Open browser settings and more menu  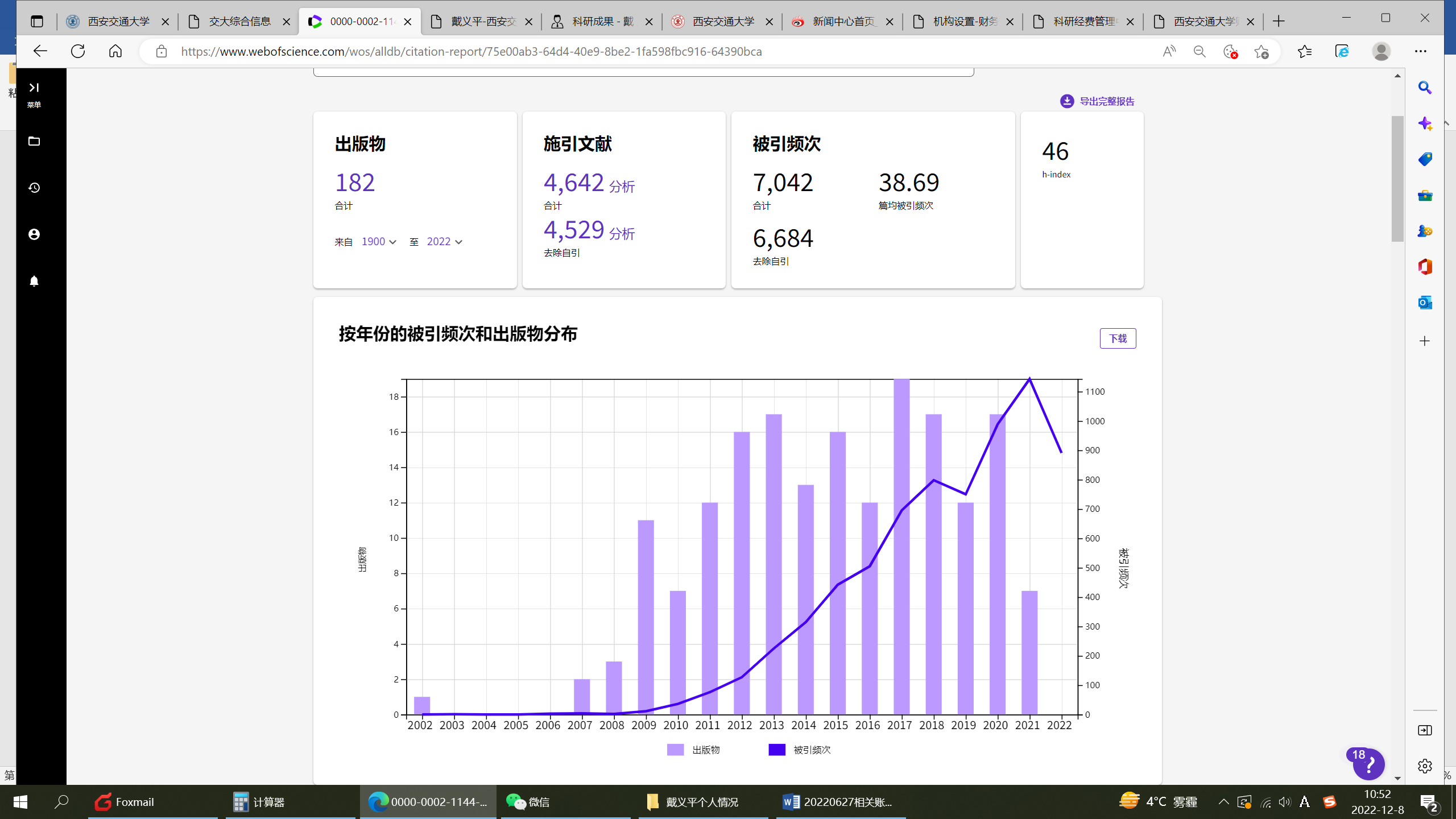[1420, 51]
